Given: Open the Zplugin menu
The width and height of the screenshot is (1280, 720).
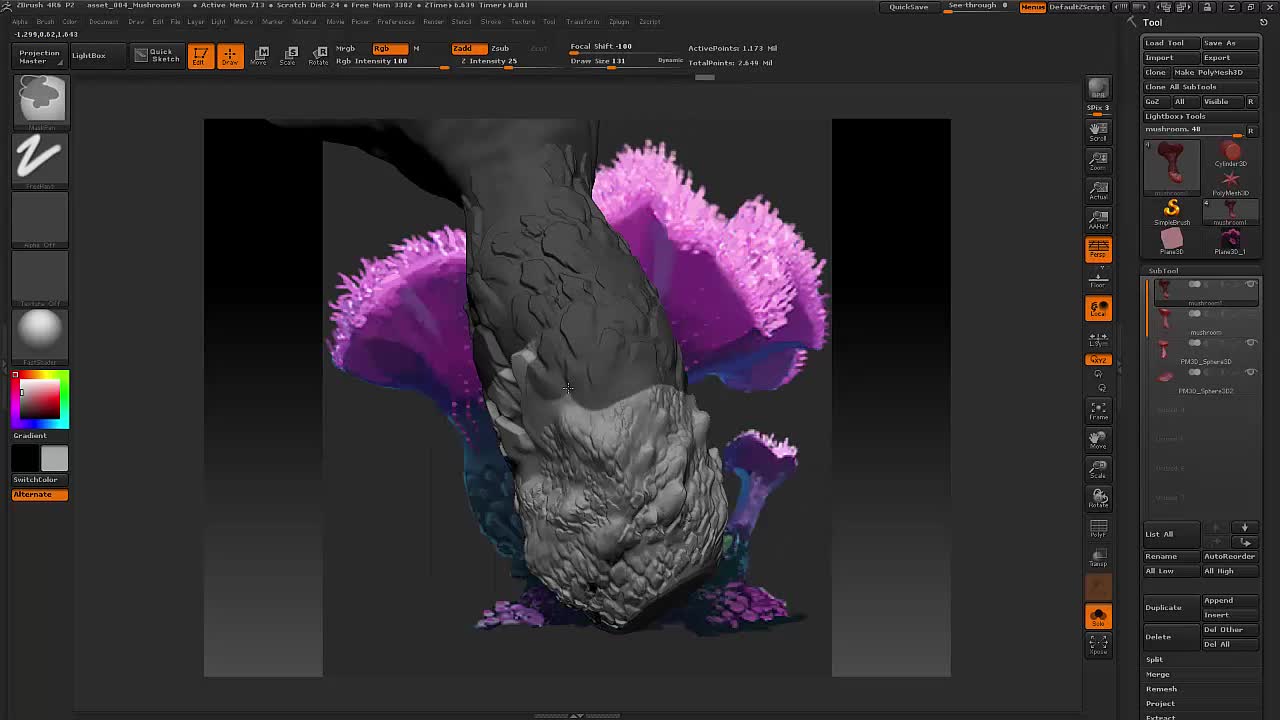Looking at the screenshot, I should pyautogui.click(x=619, y=21).
